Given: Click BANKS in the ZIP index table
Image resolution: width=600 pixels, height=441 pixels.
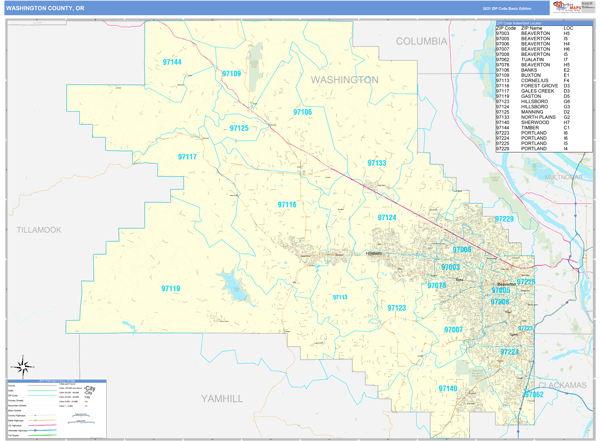Looking at the screenshot, I should 529,70.
